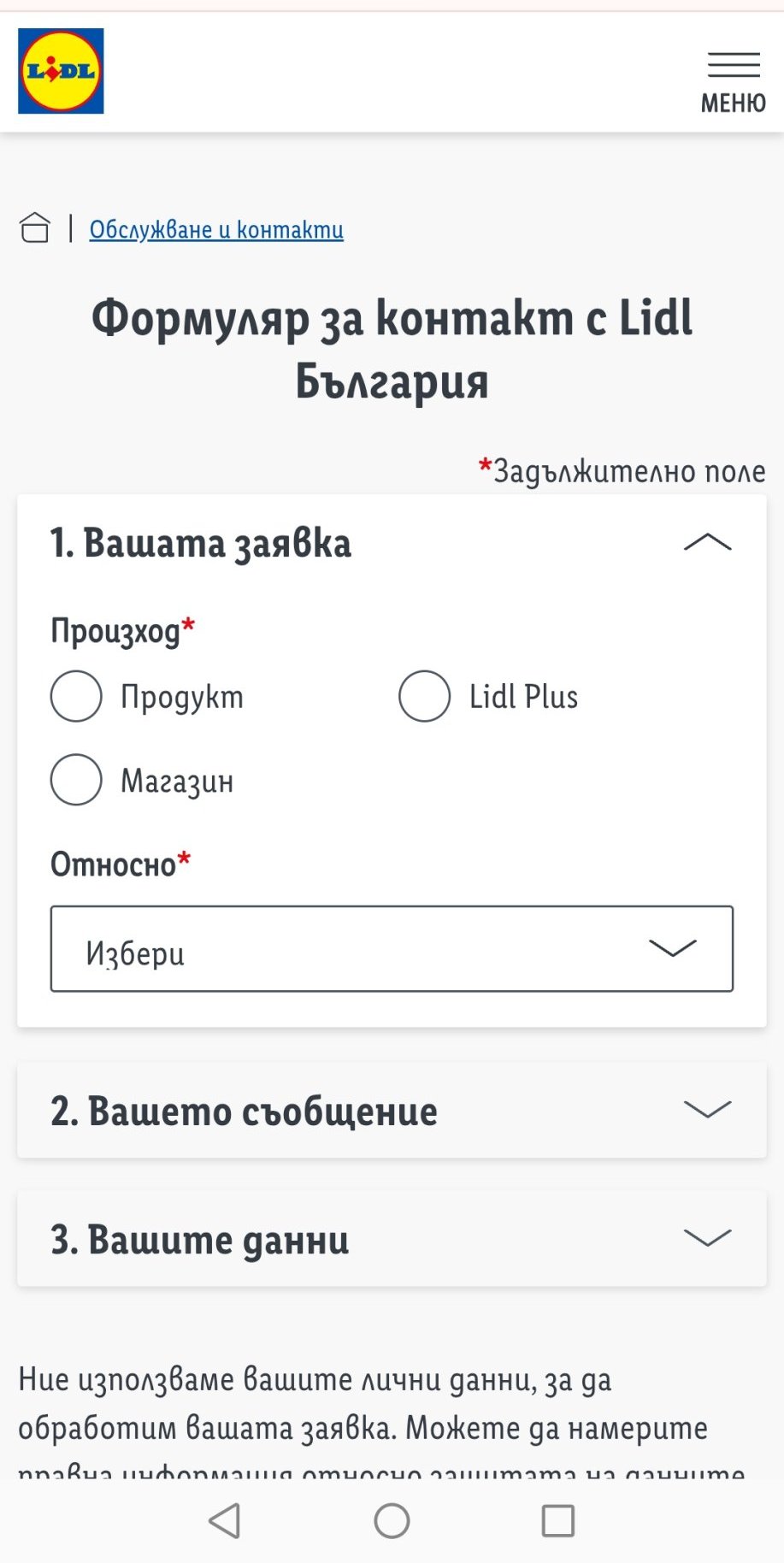Follow the Обслужване и контакти link
Screen dimensions: 784x1563
216,229
